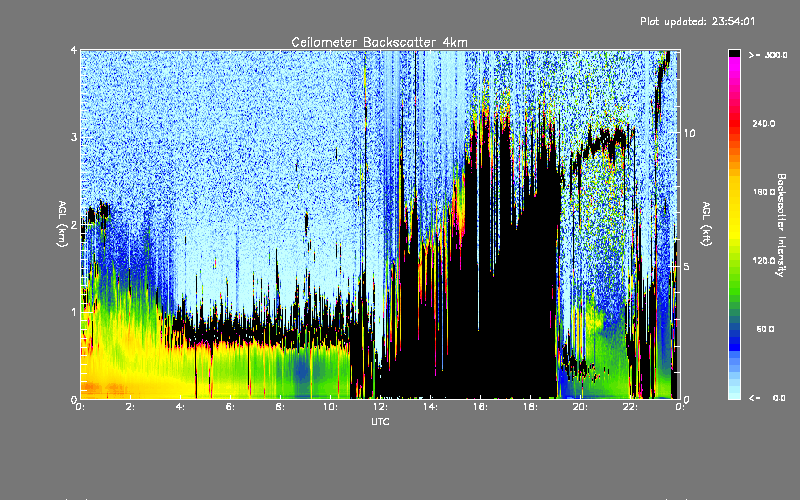Click the "22:" UTC tick label
The height and width of the screenshot is (500, 800).
tap(630, 407)
